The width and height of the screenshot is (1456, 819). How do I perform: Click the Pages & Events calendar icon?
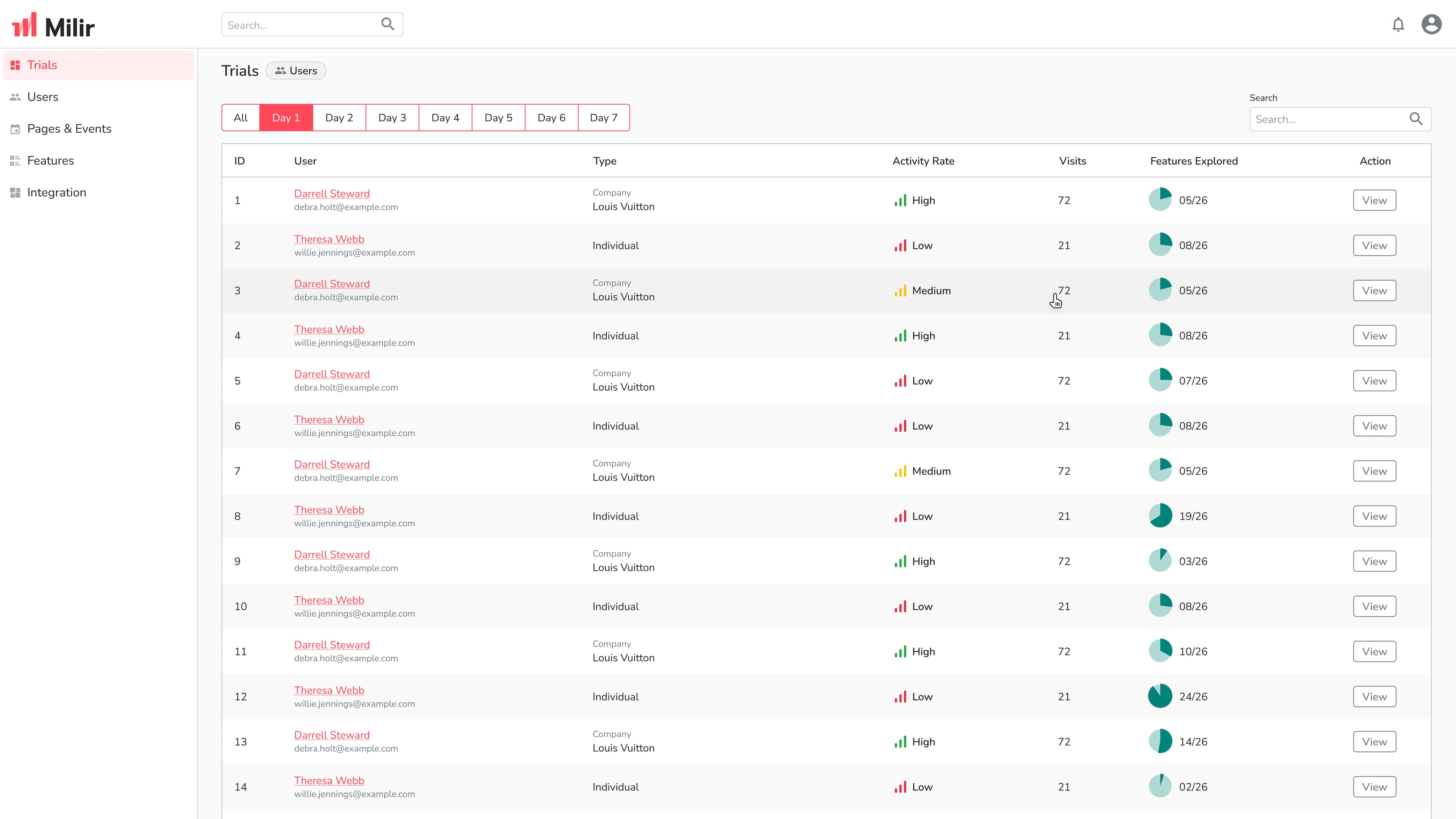tap(15, 129)
